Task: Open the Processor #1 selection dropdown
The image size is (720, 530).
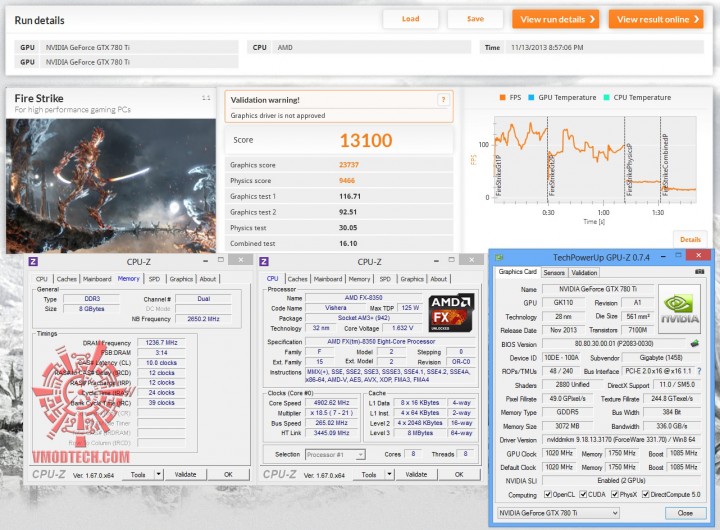Action: [x=335, y=454]
